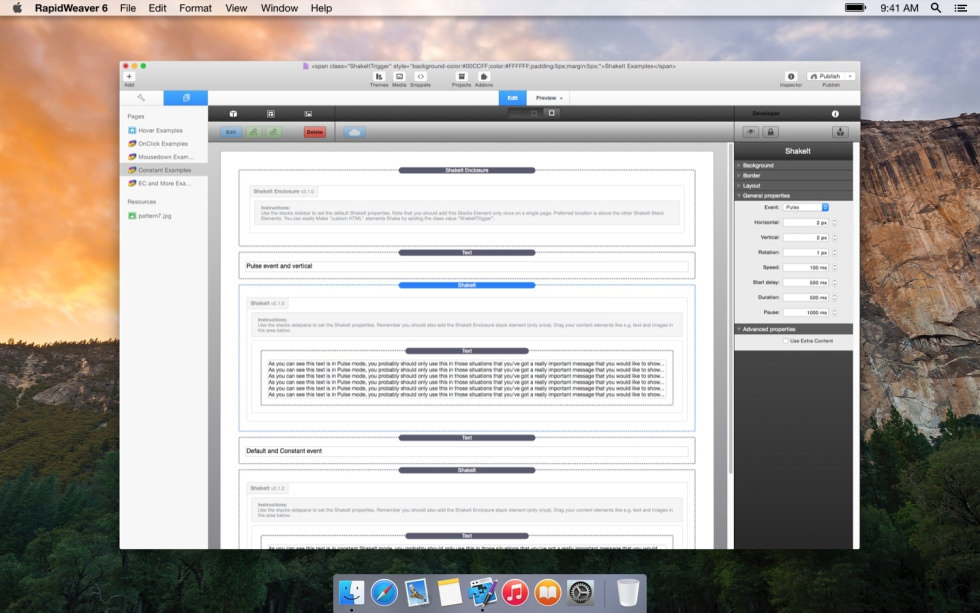
Task: Open the Publish dropdown arrow
Action: 850,76
